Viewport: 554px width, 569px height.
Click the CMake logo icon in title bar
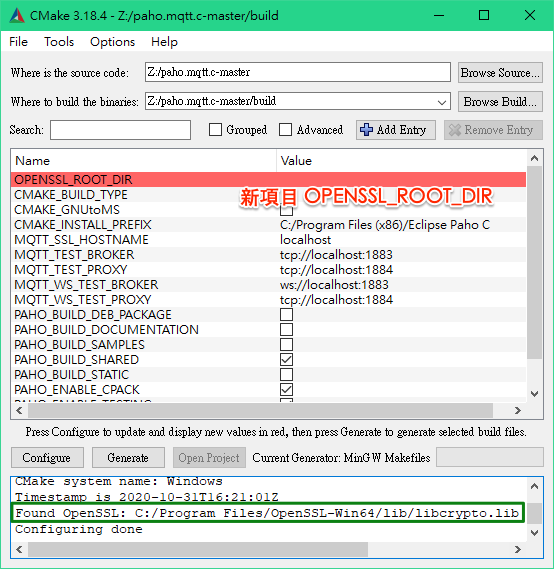pyautogui.click(x=17, y=16)
